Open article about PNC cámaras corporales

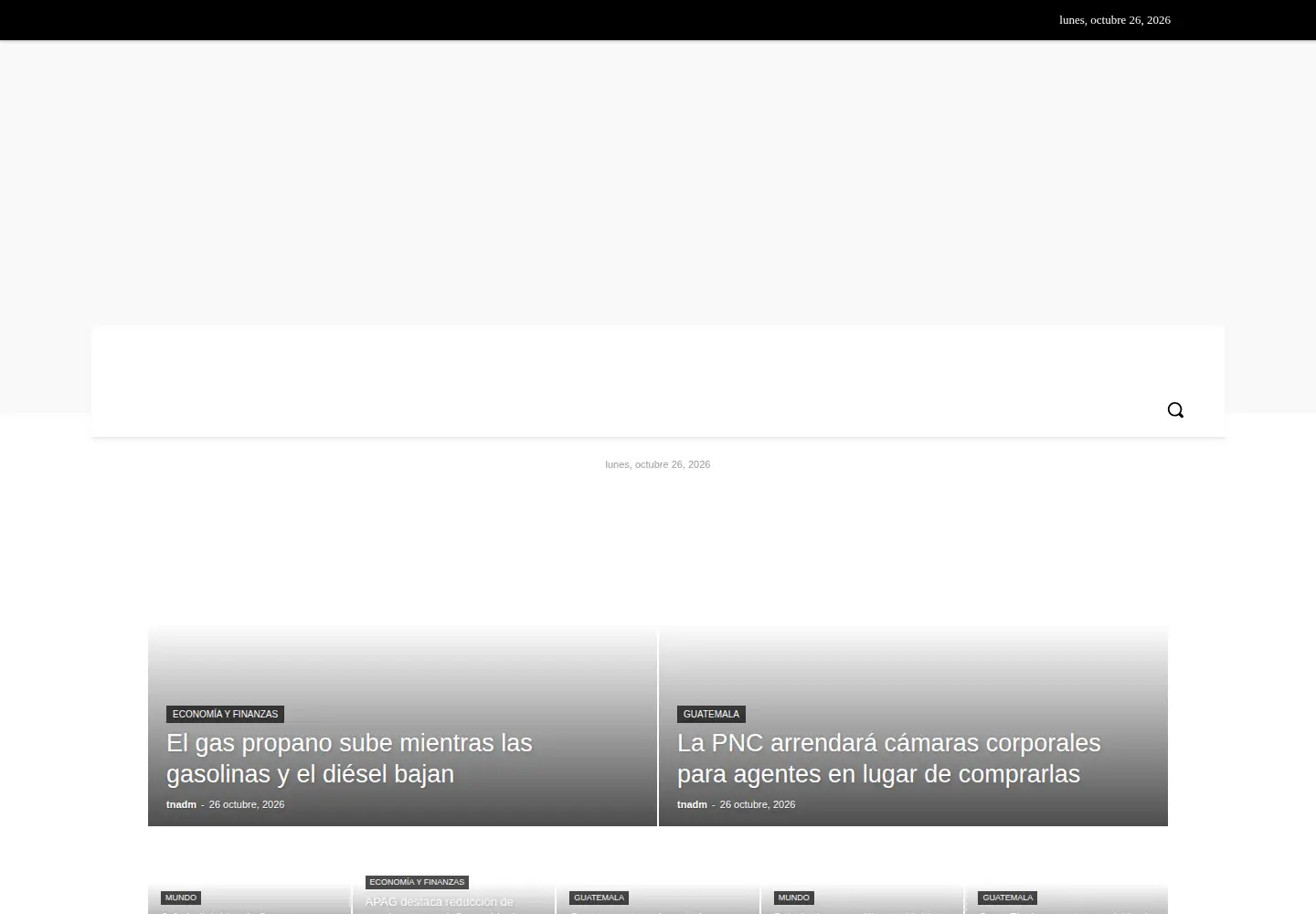click(888, 758)
